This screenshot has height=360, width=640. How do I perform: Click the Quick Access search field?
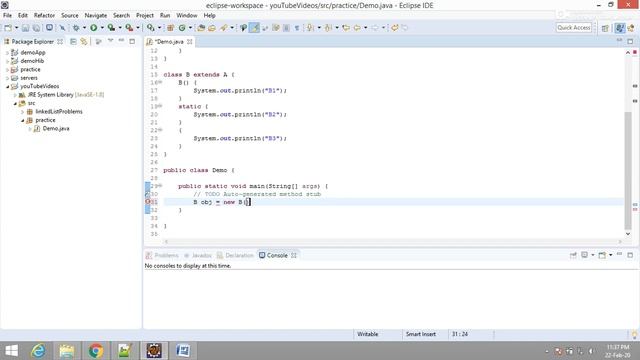pyautogui.click(x=573, y=28)
